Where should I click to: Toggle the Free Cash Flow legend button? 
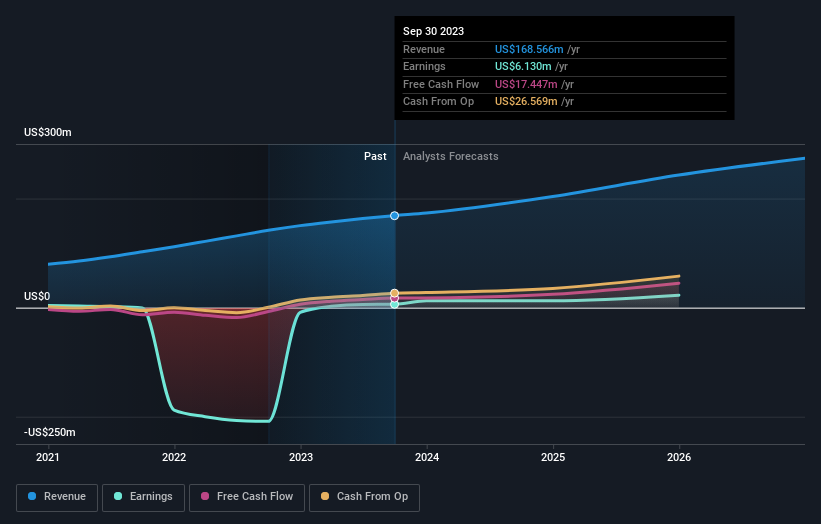point(247,497)
